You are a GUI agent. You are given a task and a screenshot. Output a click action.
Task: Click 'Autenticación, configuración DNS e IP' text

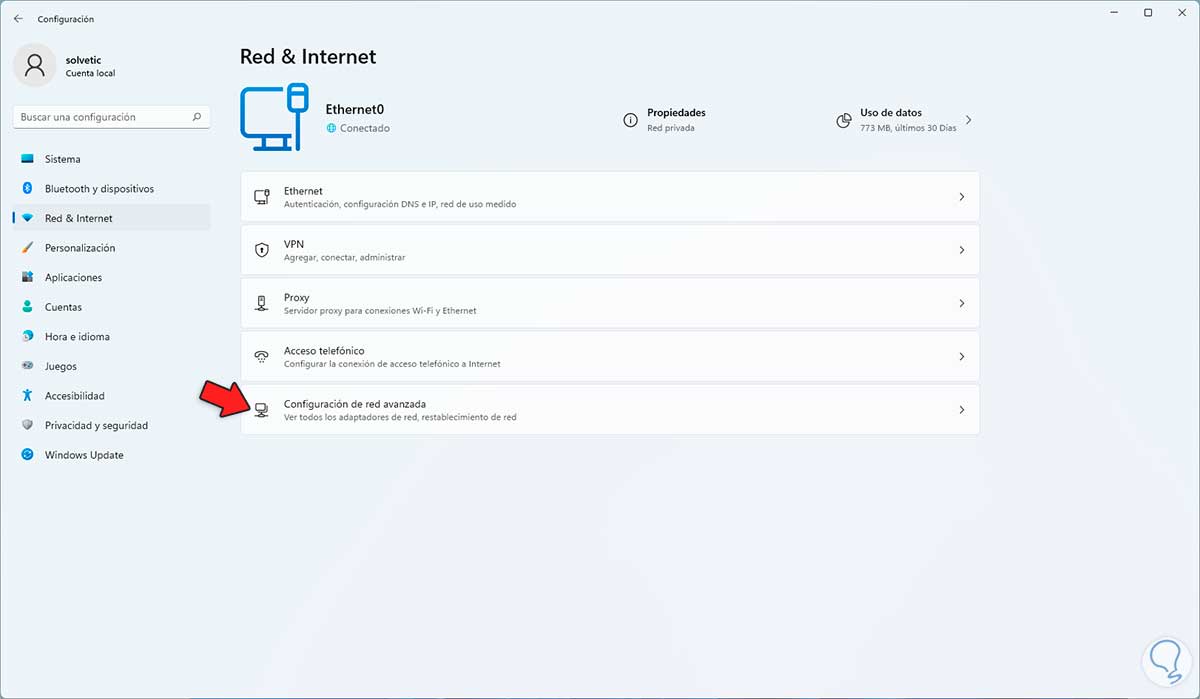[x=400, y=204]
